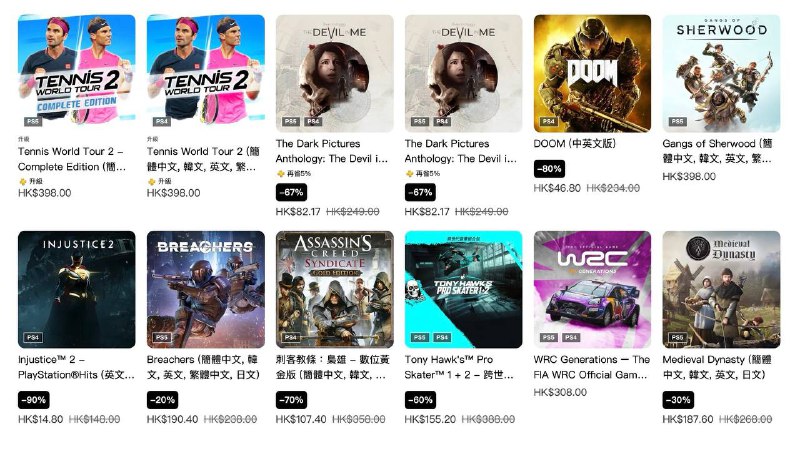Select Assassin's Creed Syndicate Gold Edition cover
The width and height of the screenshot is (800, 449).
[335, 290]
